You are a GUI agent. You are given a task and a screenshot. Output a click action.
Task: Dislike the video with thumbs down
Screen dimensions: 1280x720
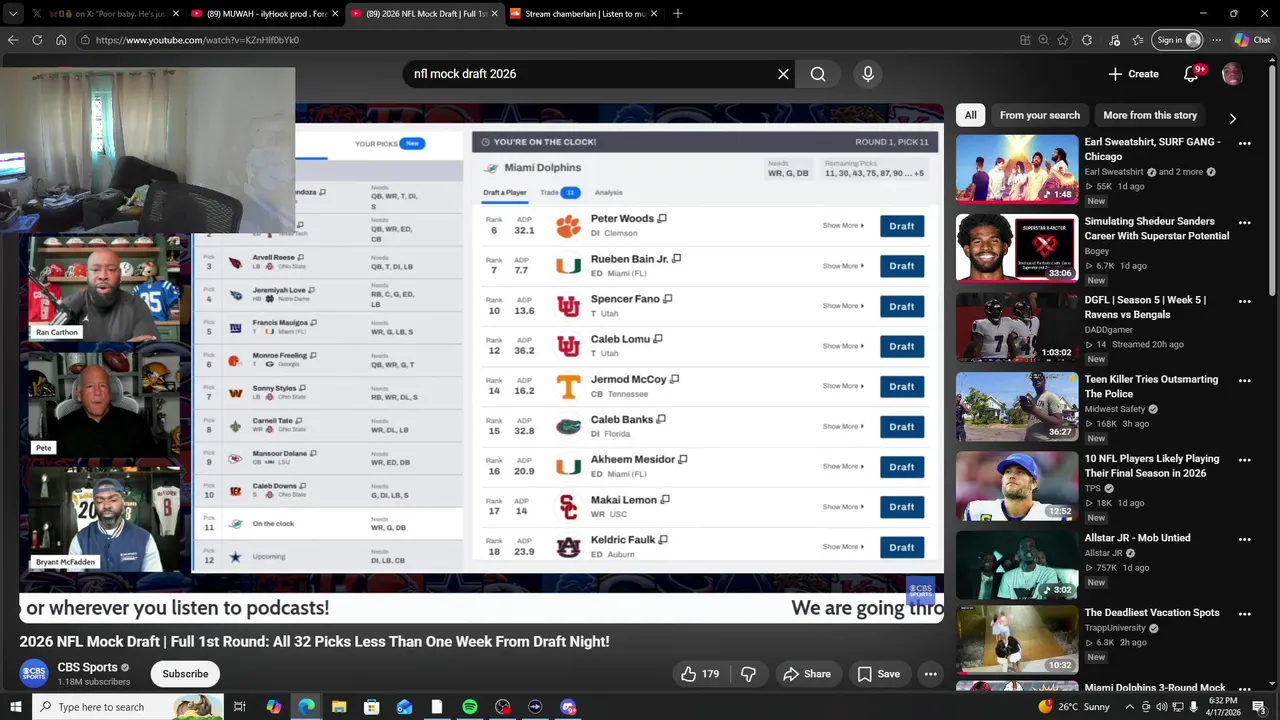click(x=748, y=674)
